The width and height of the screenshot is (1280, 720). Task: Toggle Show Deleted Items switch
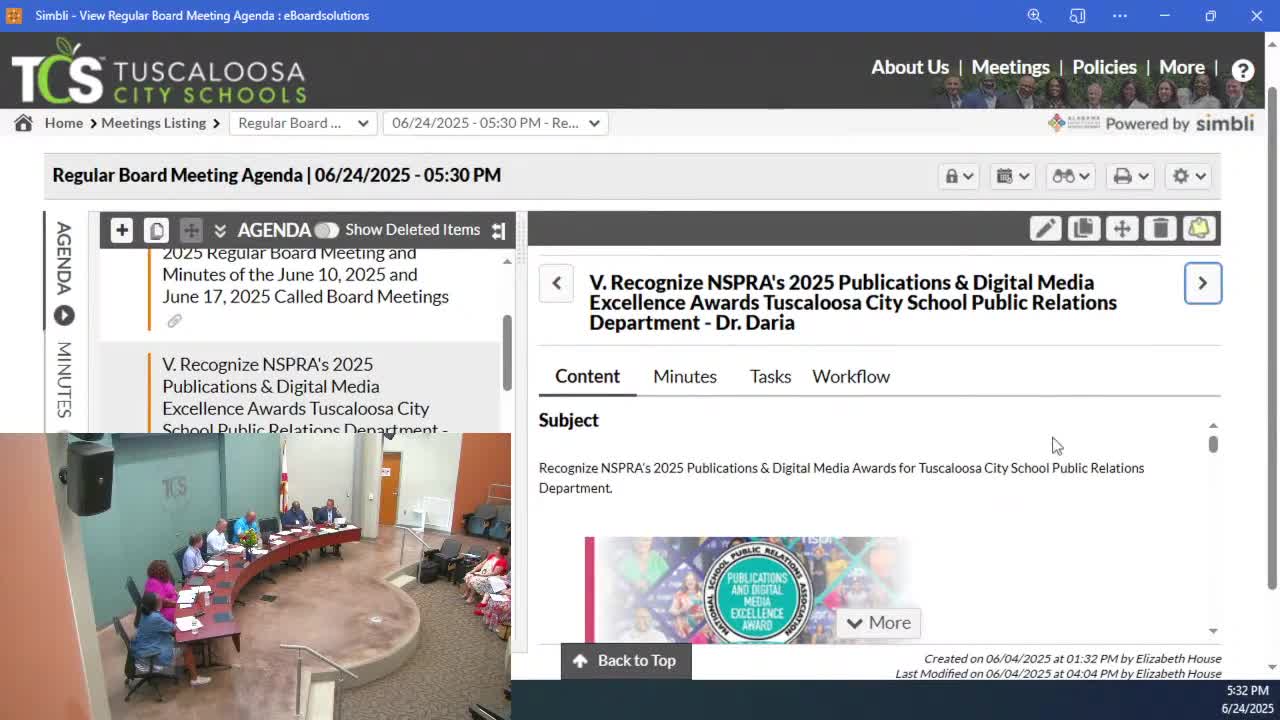(326, 230)
